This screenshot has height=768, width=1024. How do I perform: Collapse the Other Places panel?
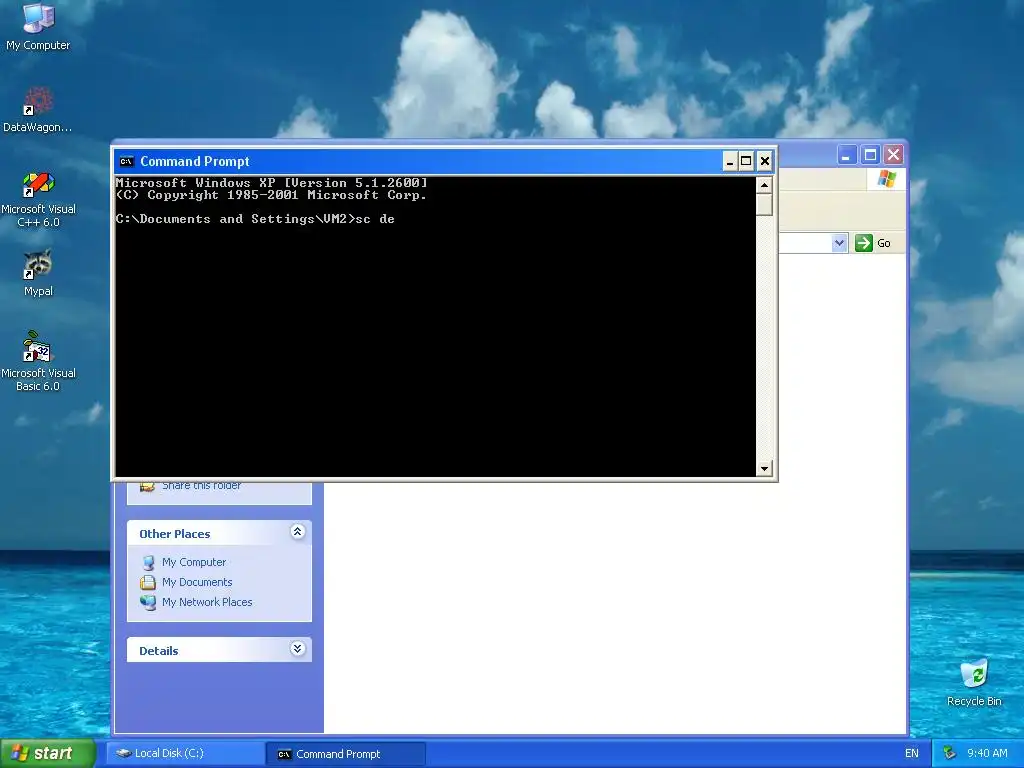point(297,532)
